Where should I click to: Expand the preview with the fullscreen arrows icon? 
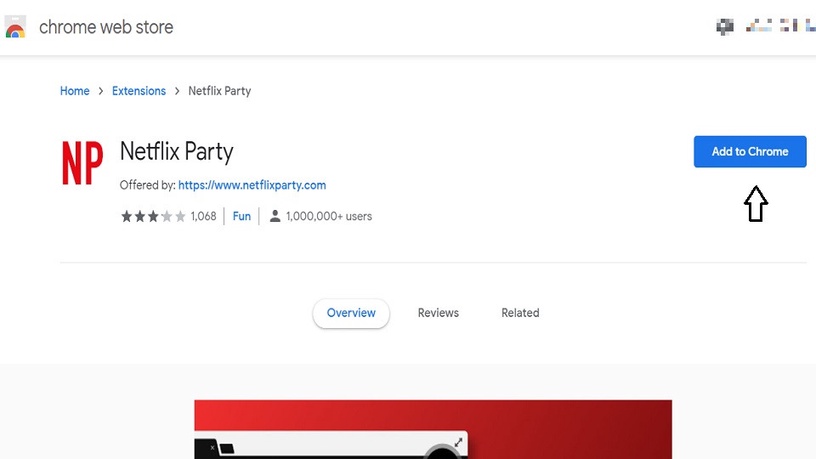[458, 443]
